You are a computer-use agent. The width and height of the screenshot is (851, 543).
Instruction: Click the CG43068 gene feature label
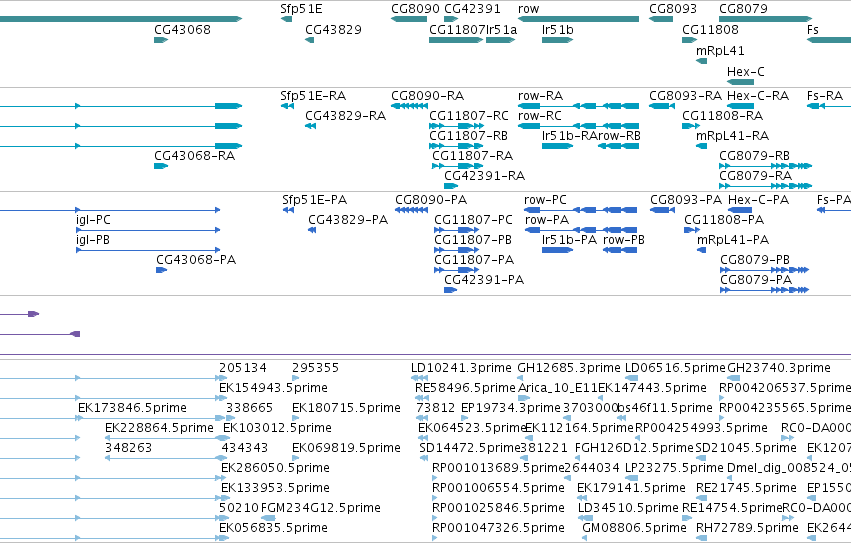(182, 30)
